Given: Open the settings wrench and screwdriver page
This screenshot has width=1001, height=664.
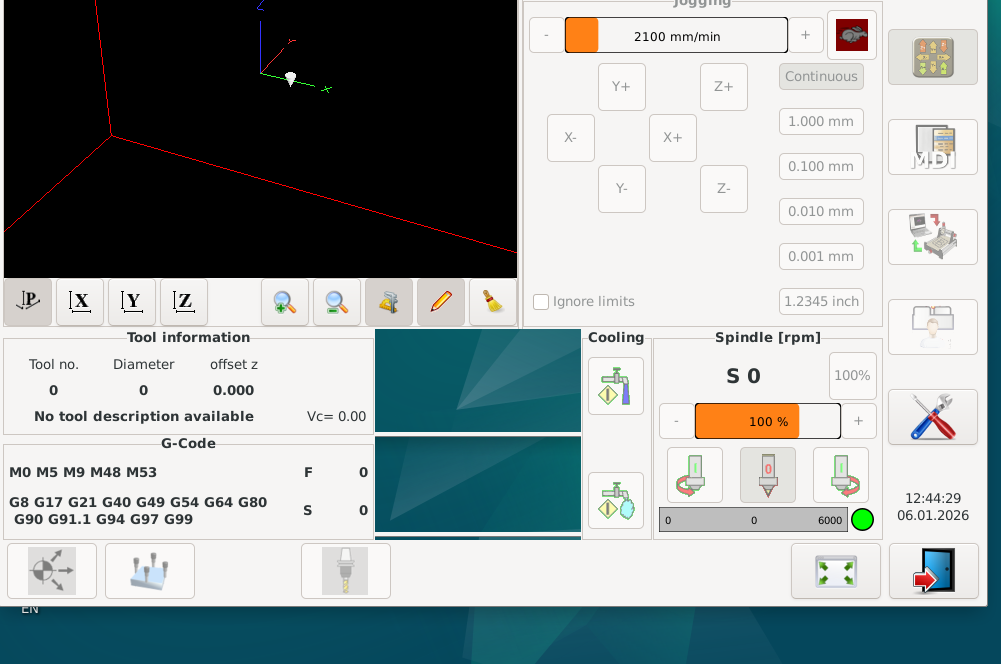Looking at the screenshot, I should 932,417.
